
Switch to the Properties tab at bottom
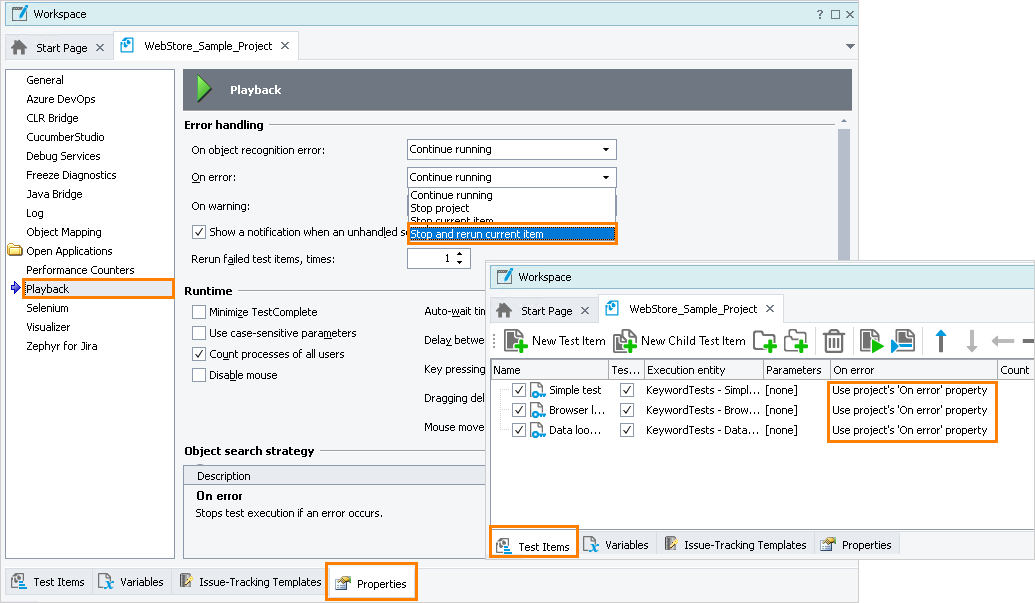(x=371, y=583)
